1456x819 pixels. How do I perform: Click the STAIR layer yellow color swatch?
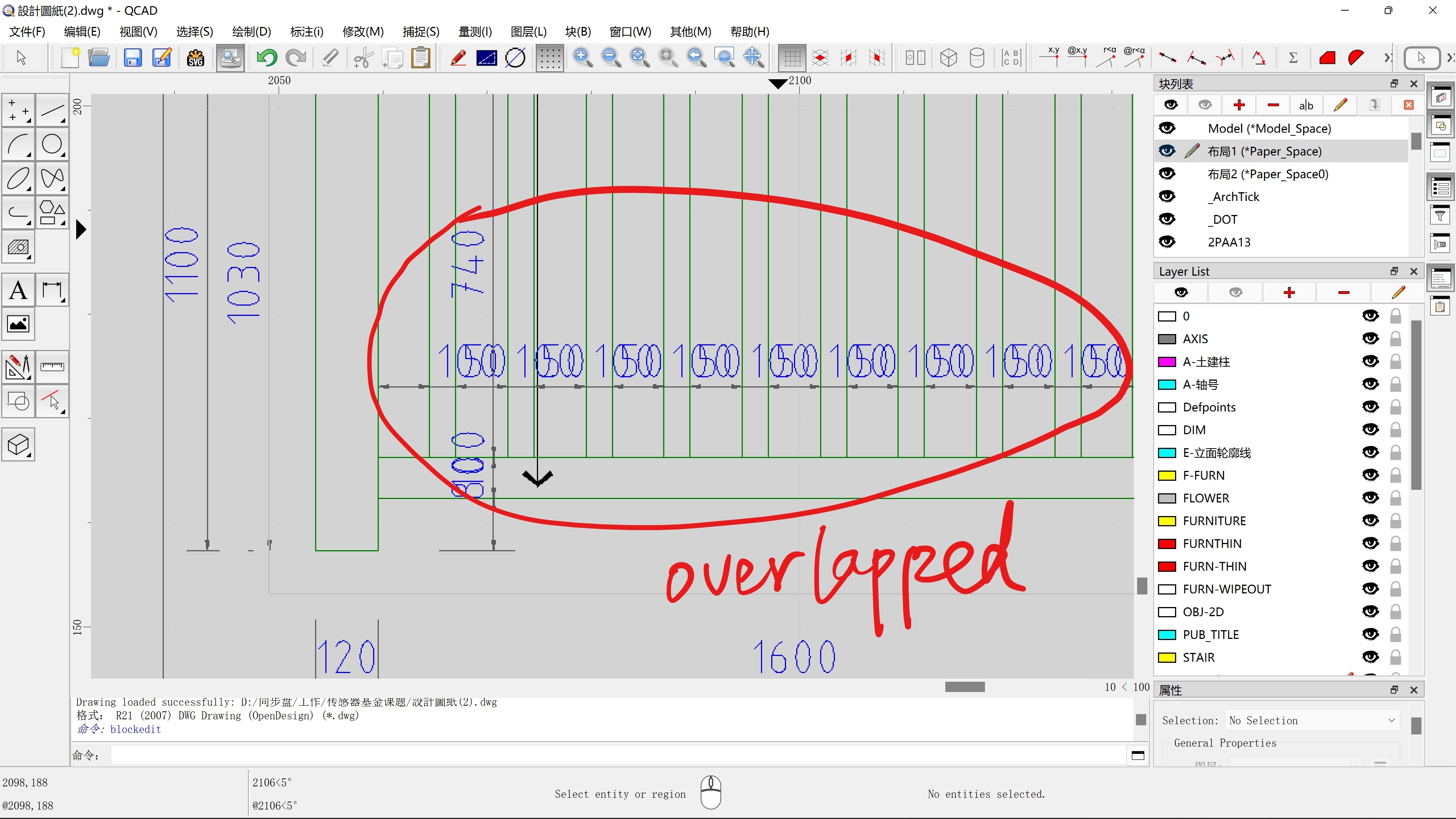pyautogui.click(x=1167, y=657)
